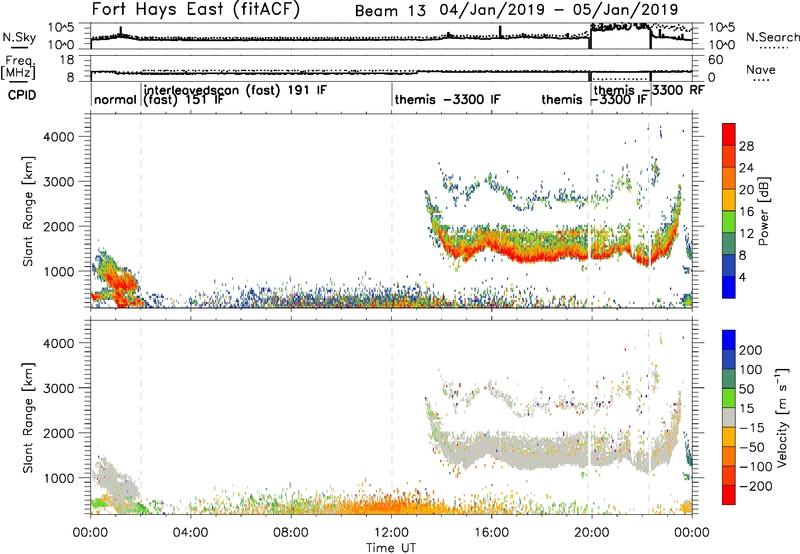Click the "N.Search" legend label
Image resolution: width=800 pixels, height=554 pixels.
click(772, 37)
